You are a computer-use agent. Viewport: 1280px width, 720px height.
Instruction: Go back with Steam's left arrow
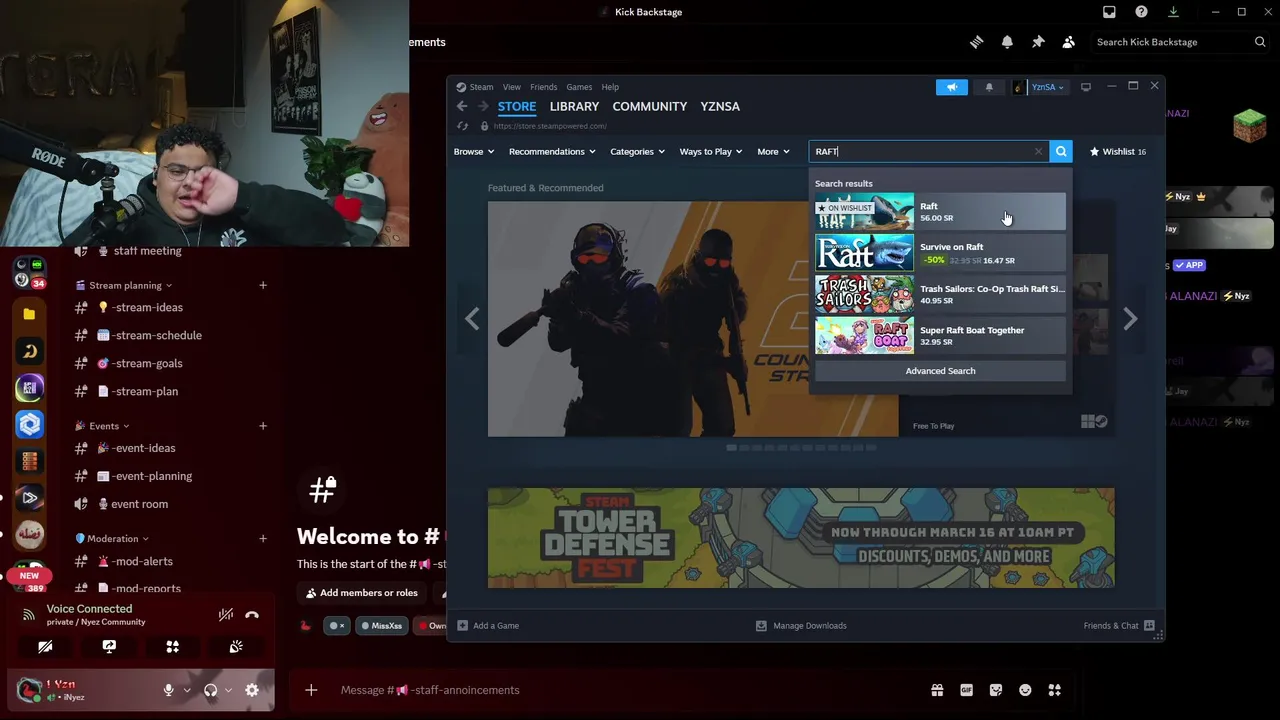(x=462, y=106)
